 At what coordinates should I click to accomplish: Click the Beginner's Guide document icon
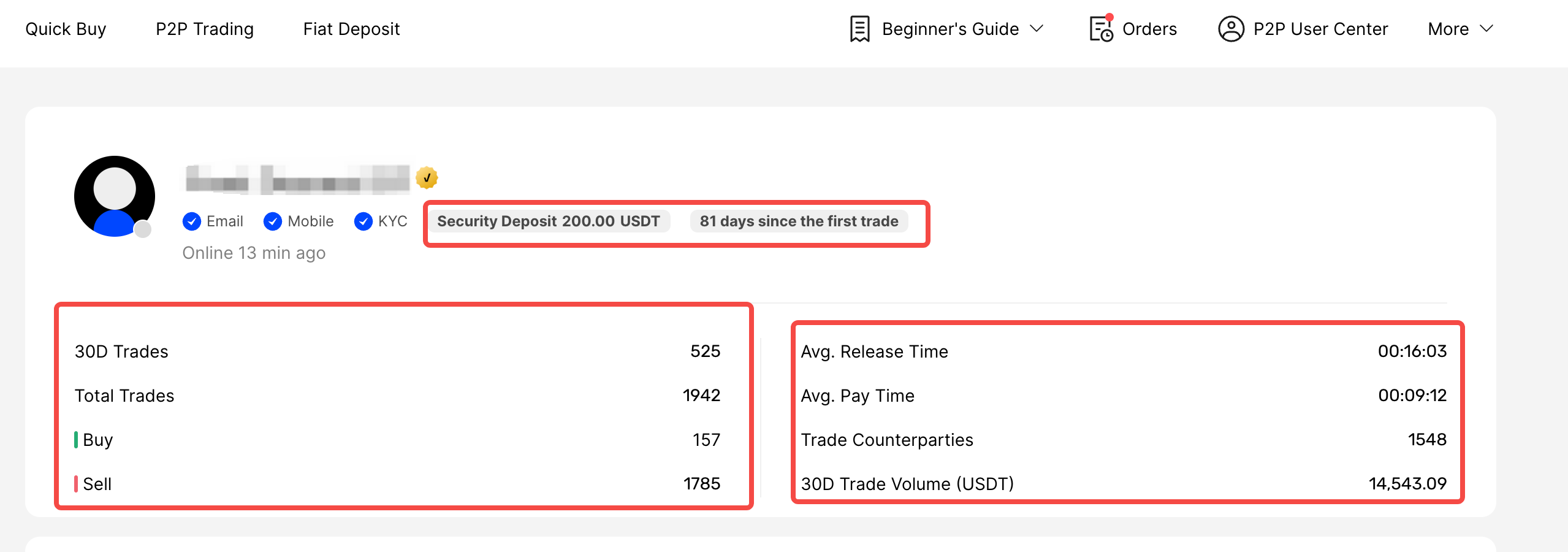point(859,29)
